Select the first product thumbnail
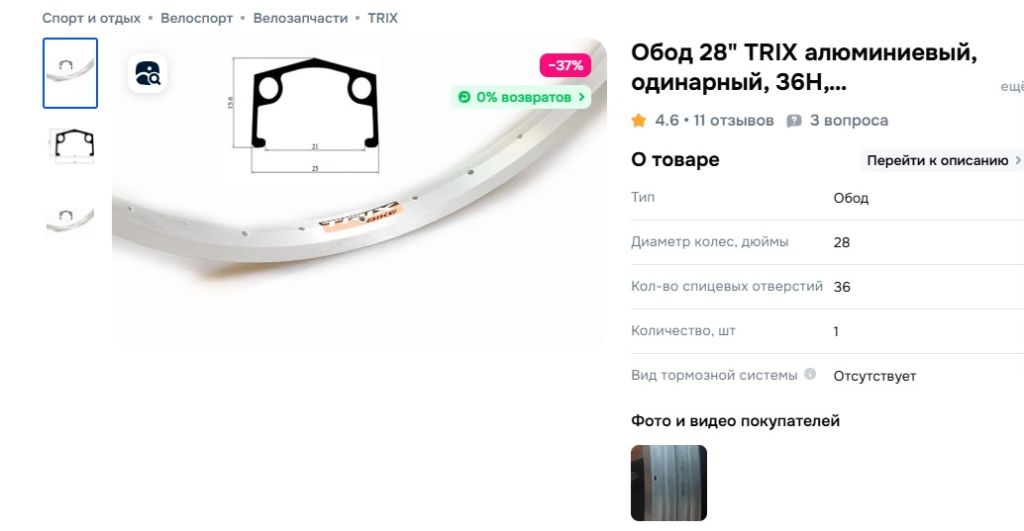 click(x=71, y=73)
